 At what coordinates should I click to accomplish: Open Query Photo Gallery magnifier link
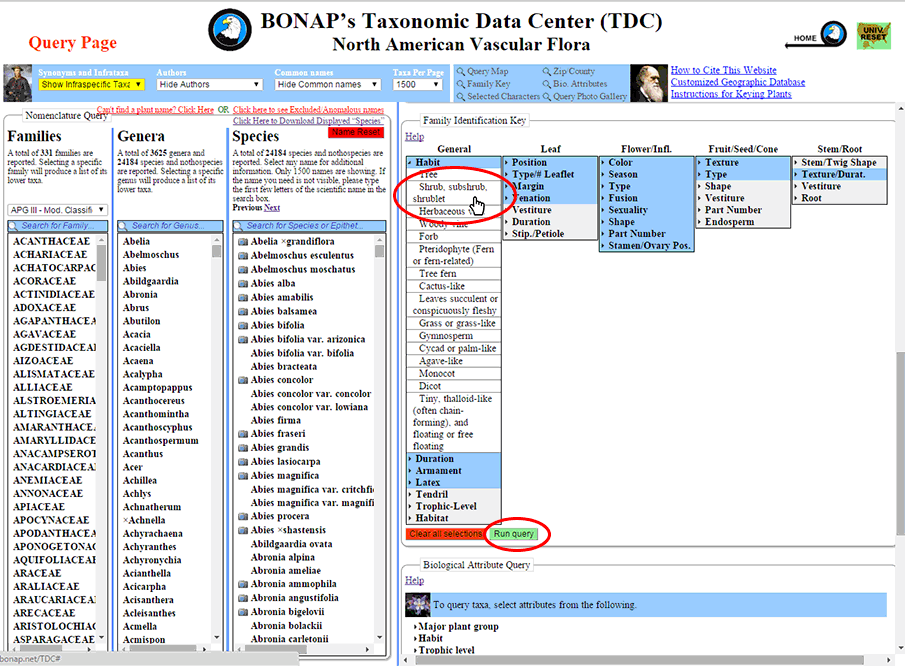[585, 96]
